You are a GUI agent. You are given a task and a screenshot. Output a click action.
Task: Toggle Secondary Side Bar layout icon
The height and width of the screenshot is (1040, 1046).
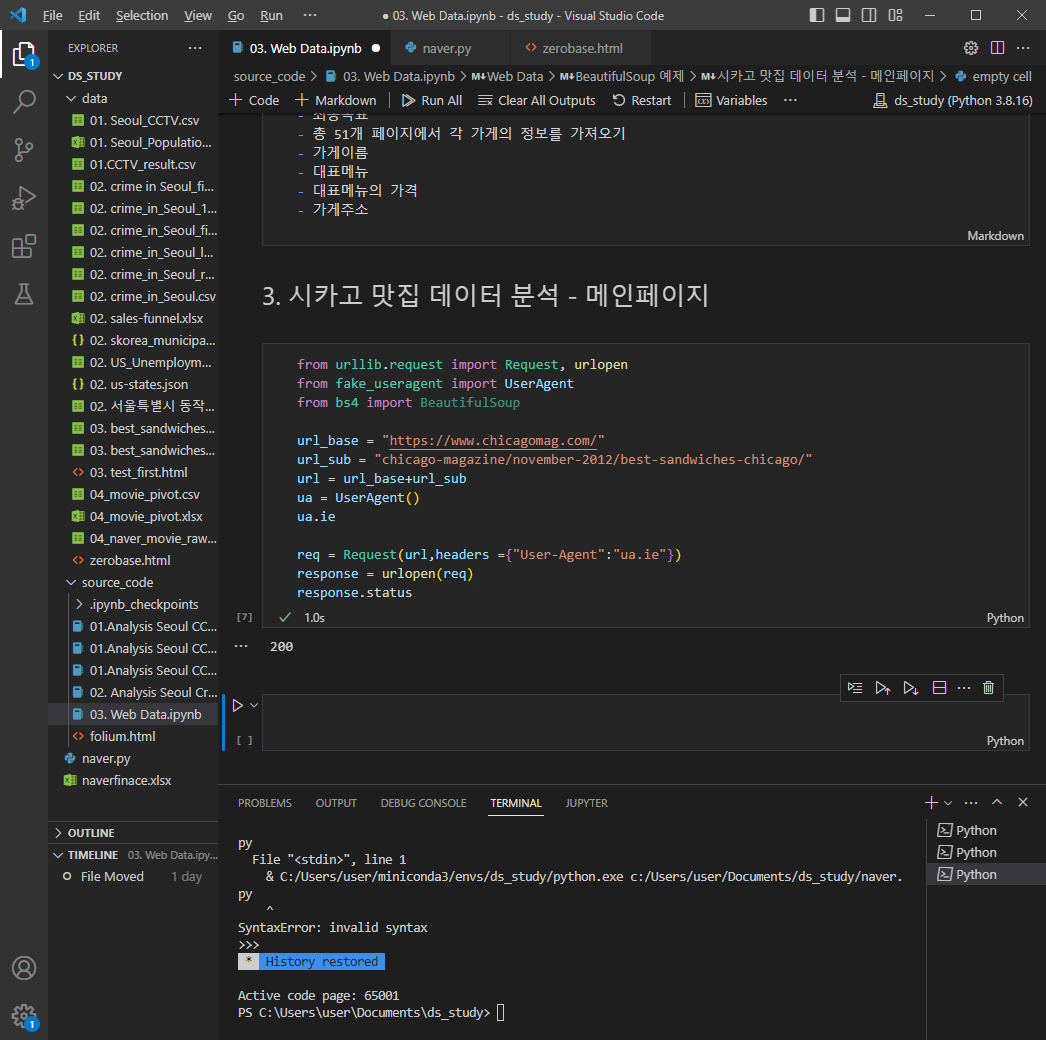(x=869, y=15)
